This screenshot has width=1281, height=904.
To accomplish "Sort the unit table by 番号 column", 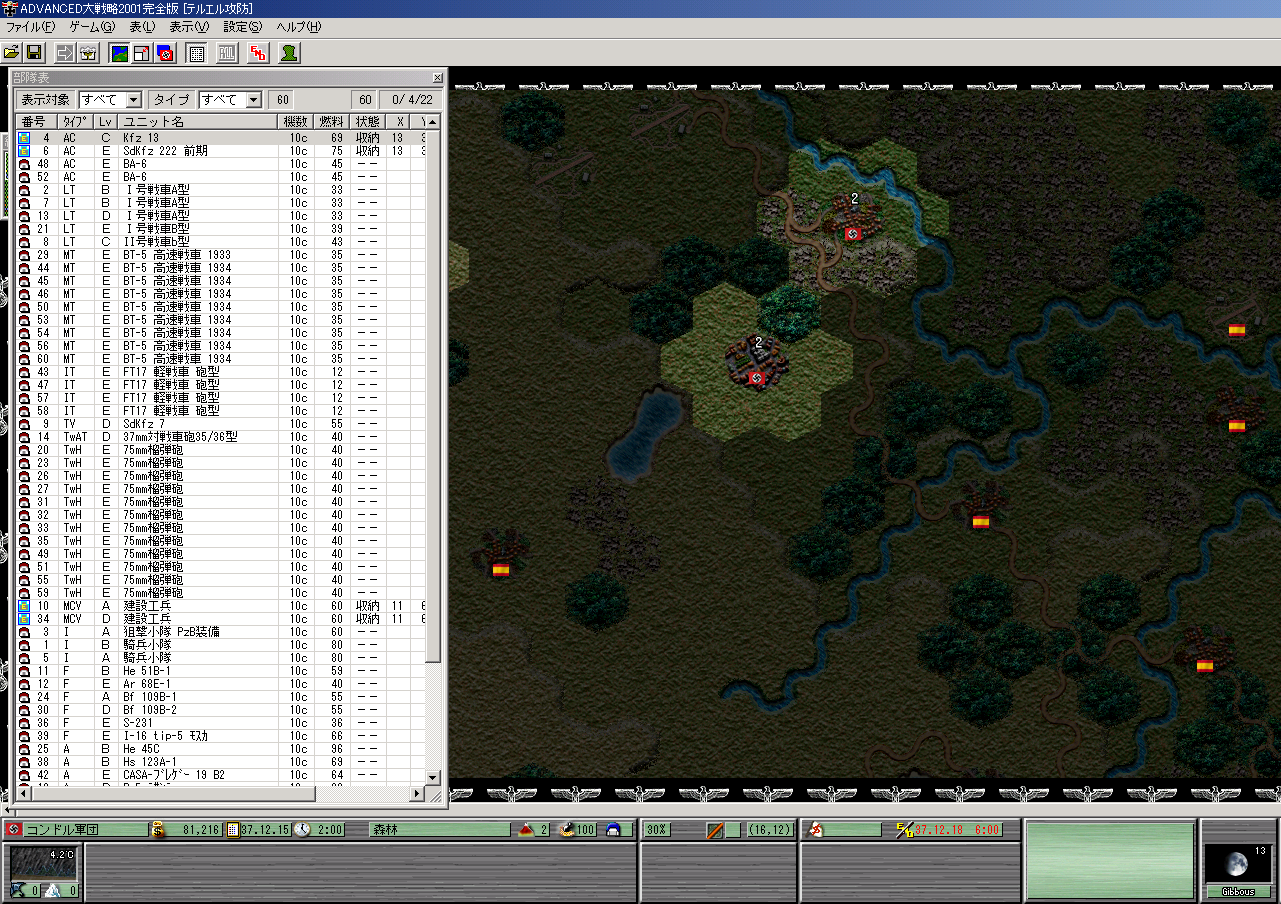I will click(x=34, y=122).
